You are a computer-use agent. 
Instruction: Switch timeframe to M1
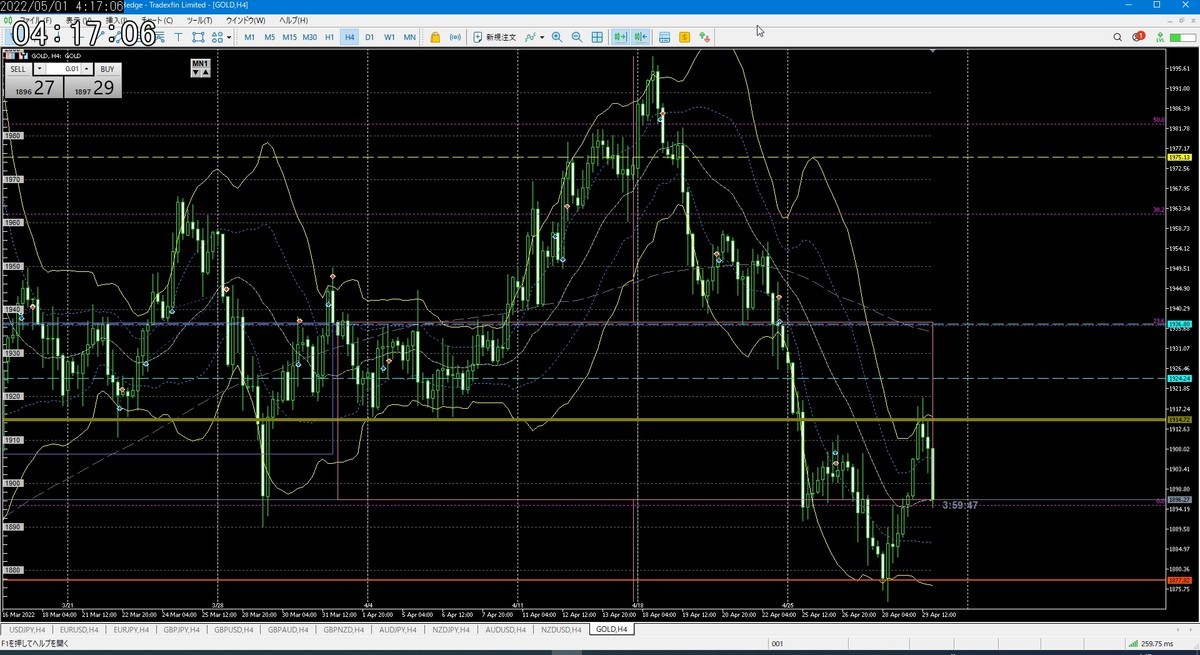pos(250,37)
